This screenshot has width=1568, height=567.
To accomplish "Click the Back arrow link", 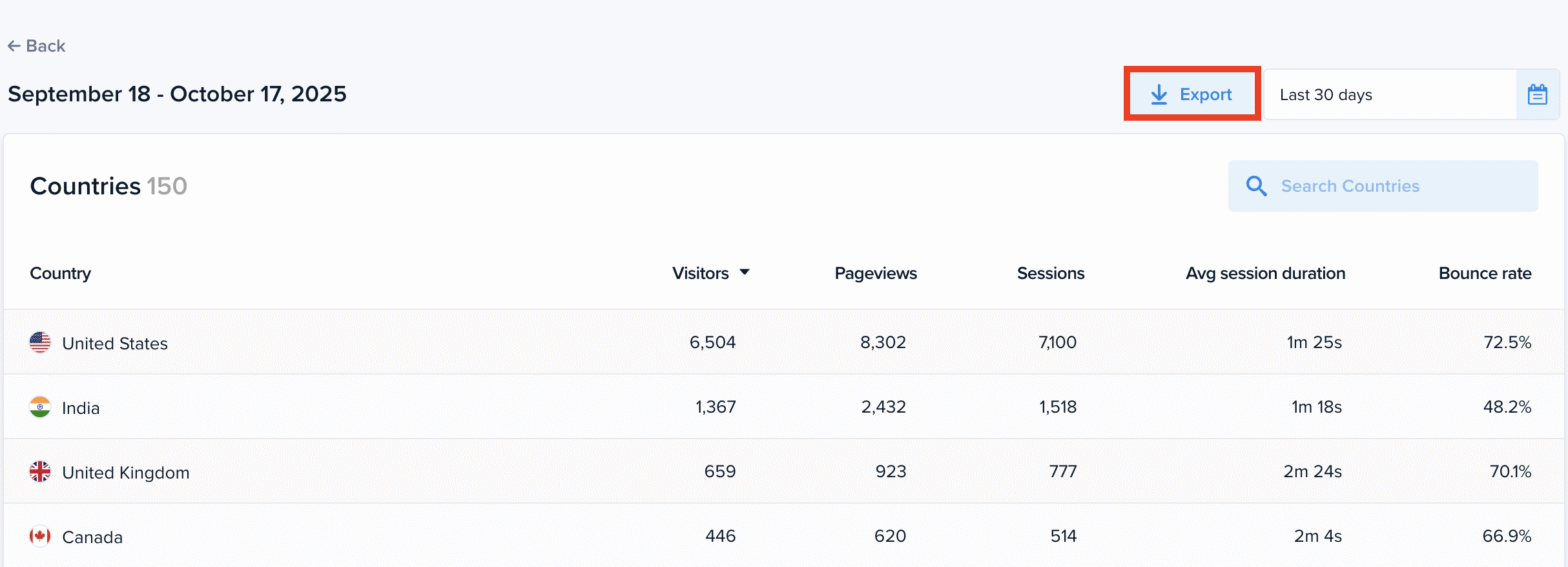I will (36, 46).
